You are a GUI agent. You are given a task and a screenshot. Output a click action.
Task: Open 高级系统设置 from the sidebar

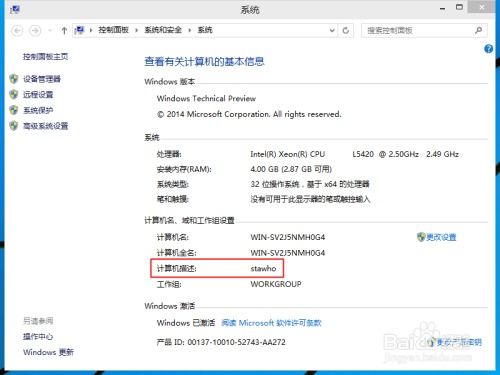[45, 126]
